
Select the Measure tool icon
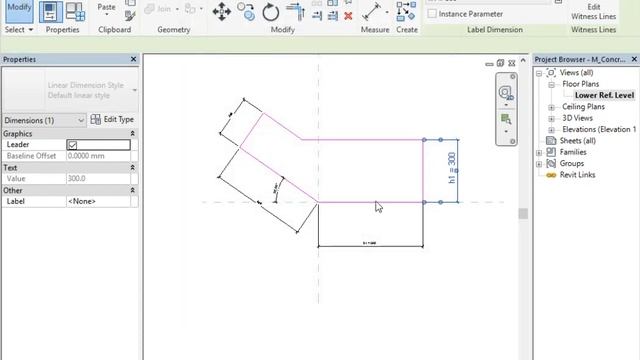point(372,11)
